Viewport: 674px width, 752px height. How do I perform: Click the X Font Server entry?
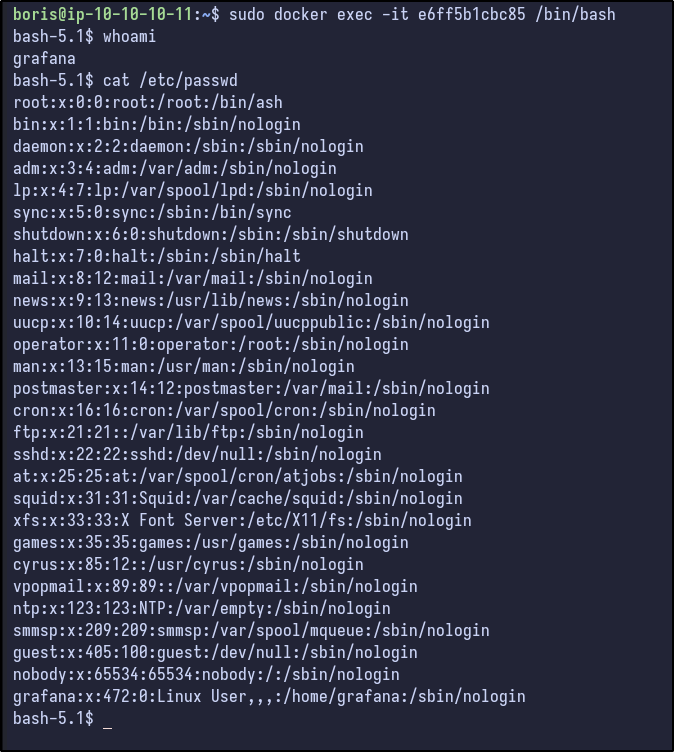tap(242, 520)
